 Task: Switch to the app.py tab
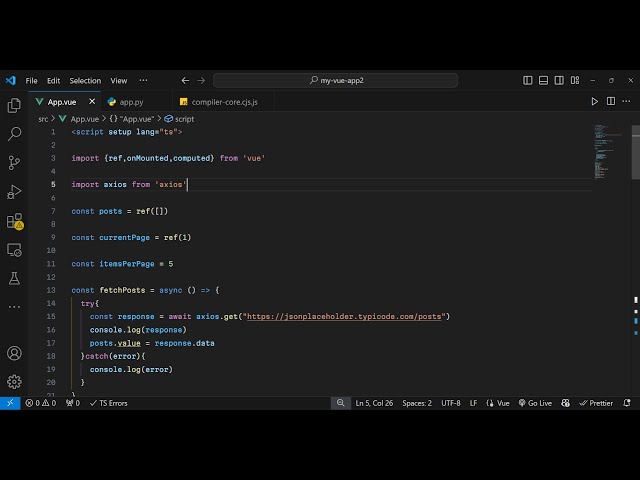[x=131, y=101]
